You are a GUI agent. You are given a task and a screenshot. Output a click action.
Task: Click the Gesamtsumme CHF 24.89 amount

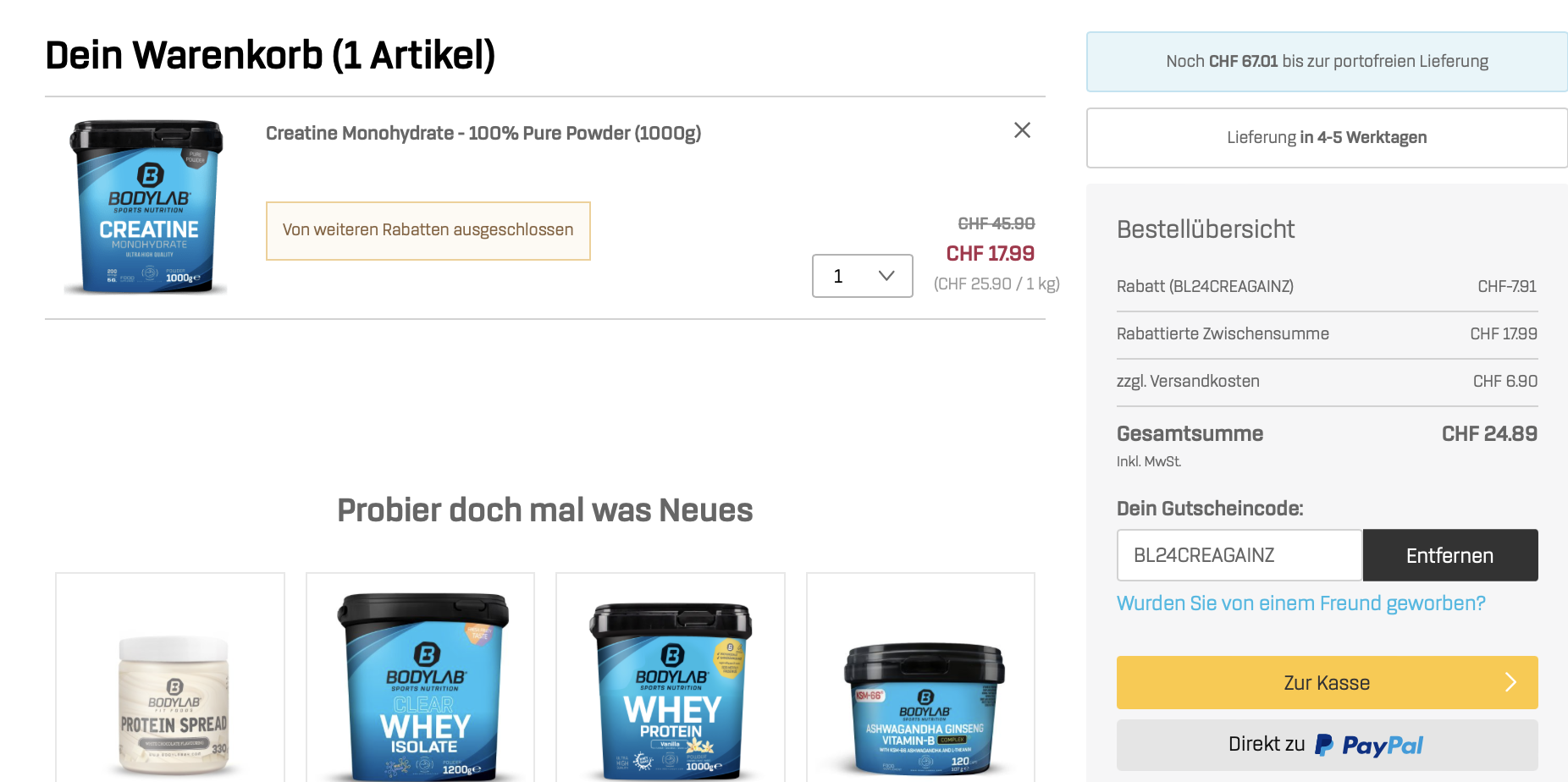[x=1489, y=434]
